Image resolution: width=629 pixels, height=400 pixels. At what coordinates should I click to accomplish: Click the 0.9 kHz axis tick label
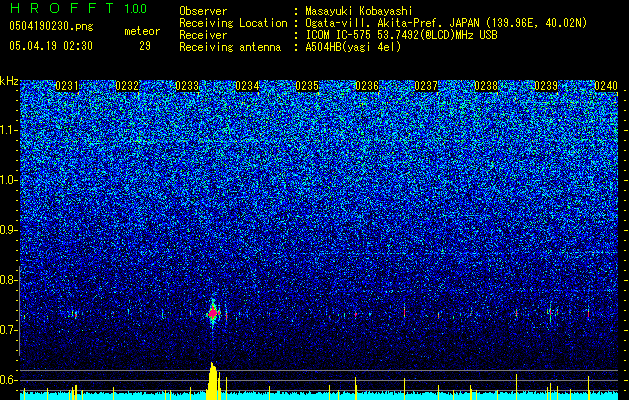click(9, 230)
